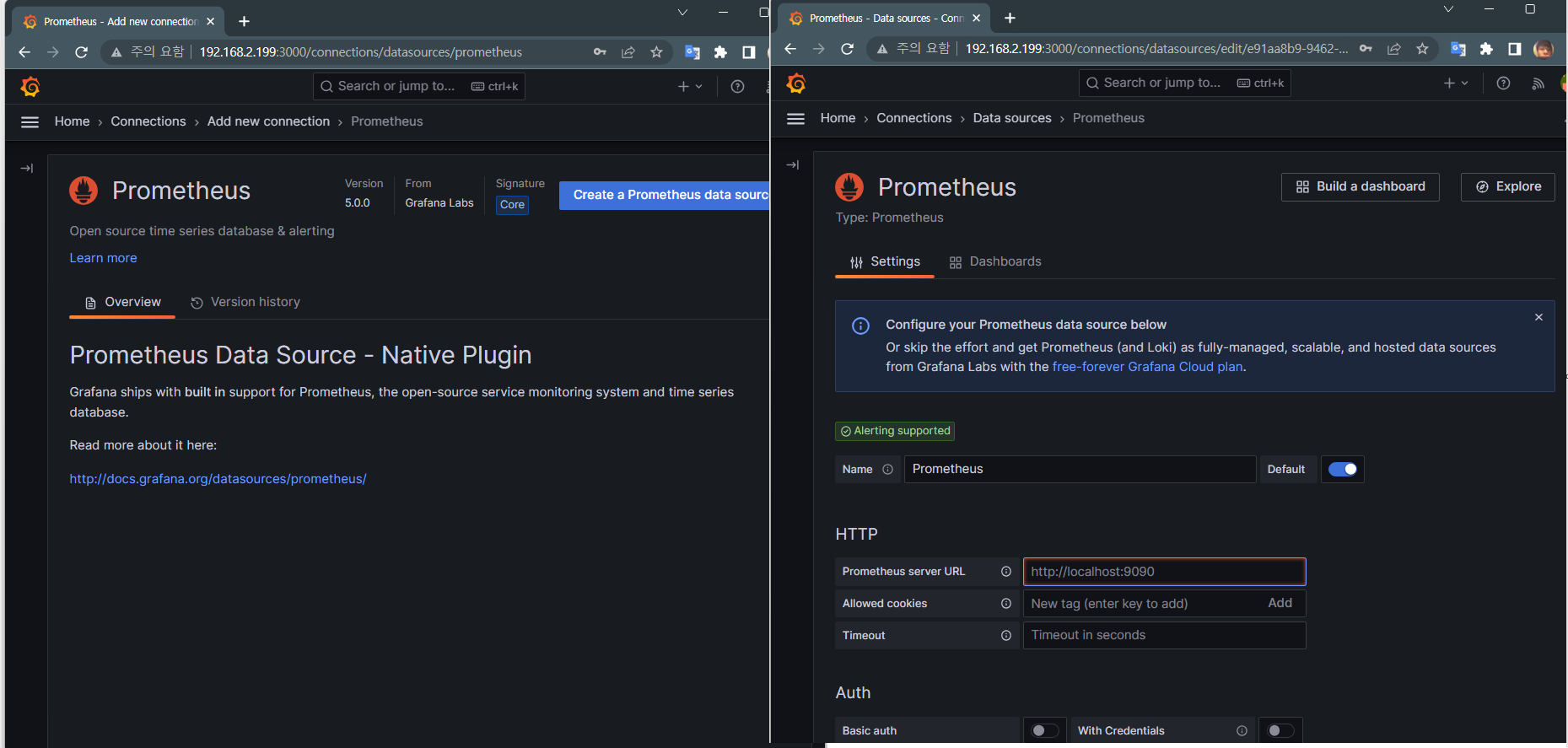The width and height of the screenshot is (1568, 748).
Task: Click Allowed cookies info icon
Action: pyautogui.click(x=1006, y=604)
